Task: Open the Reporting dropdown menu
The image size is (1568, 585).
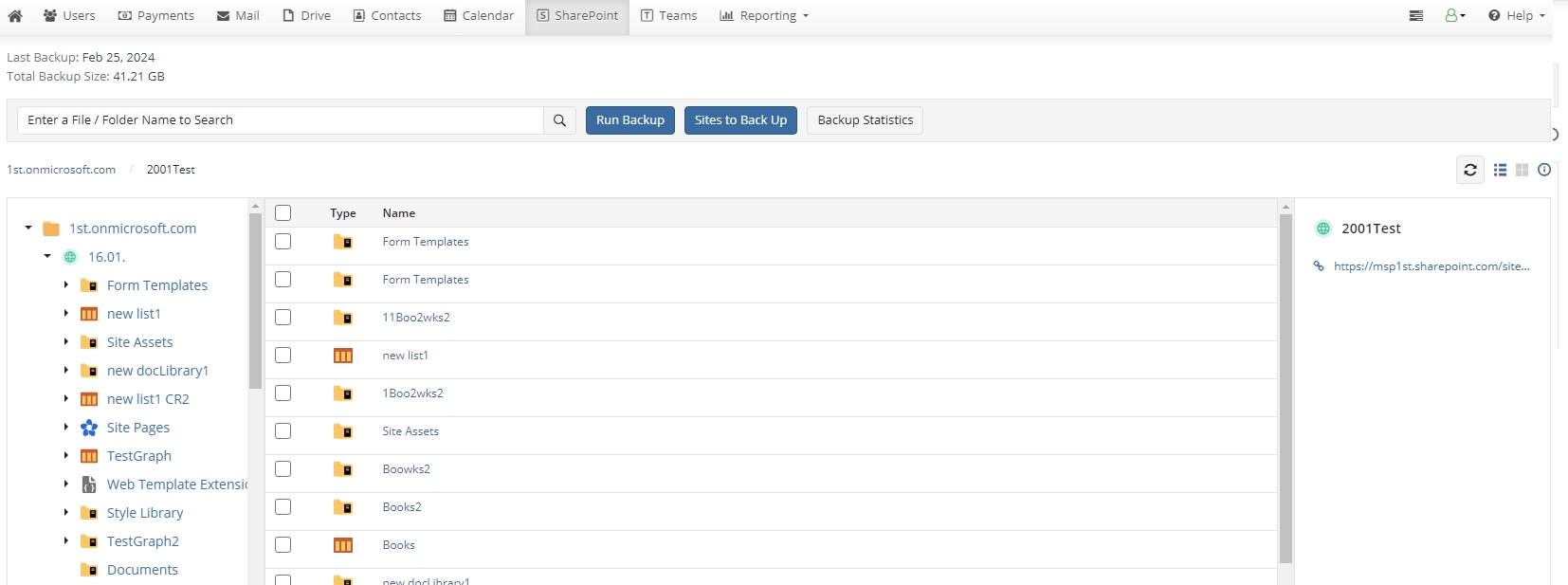Action: coord(764,16)
